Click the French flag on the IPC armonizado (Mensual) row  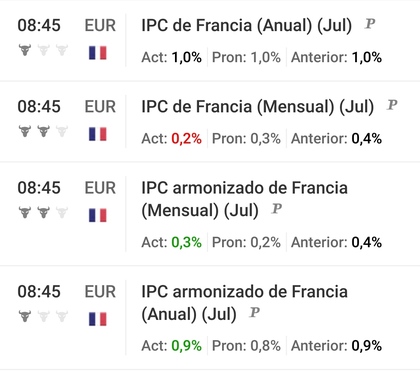click(98, 215)
